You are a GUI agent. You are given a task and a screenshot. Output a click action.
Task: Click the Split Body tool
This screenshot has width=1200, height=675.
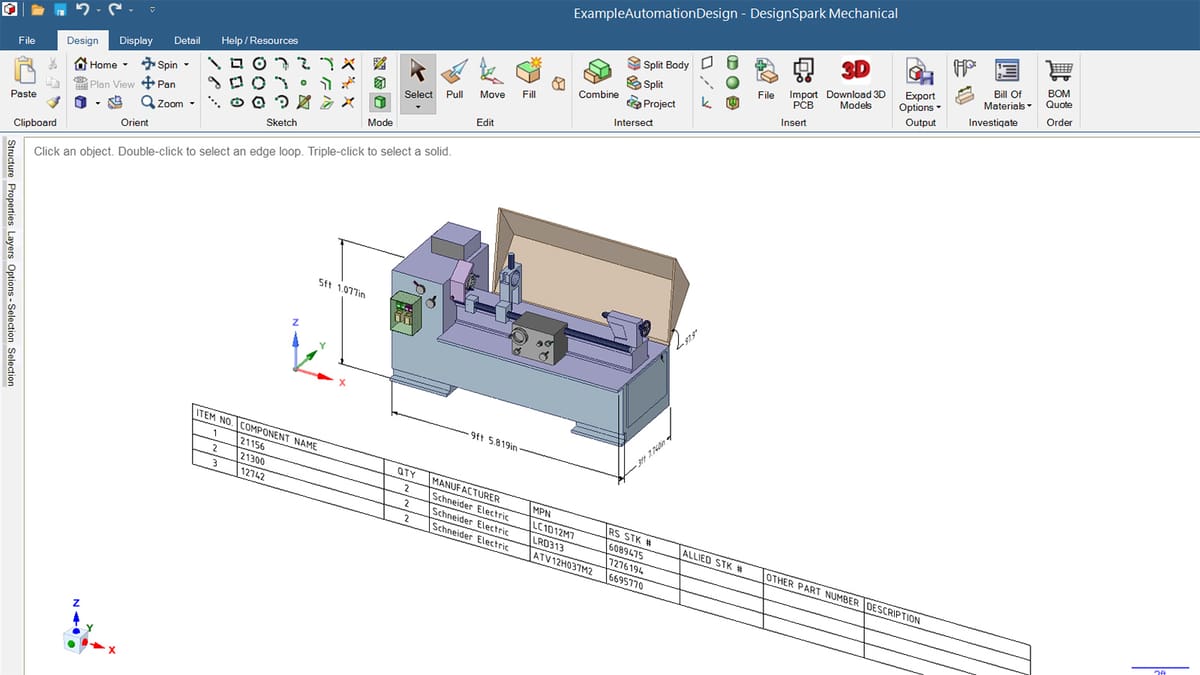tap(658, 64)
